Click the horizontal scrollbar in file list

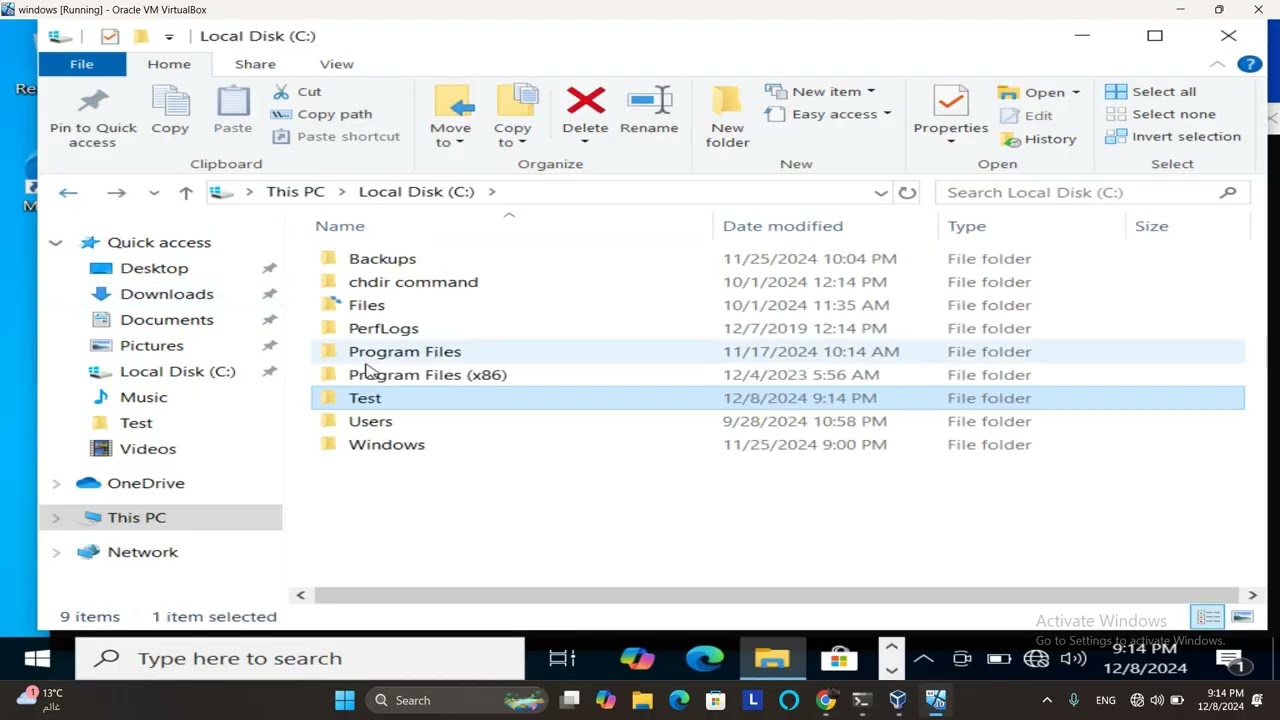pyautogui.click(x=776, y=595)
